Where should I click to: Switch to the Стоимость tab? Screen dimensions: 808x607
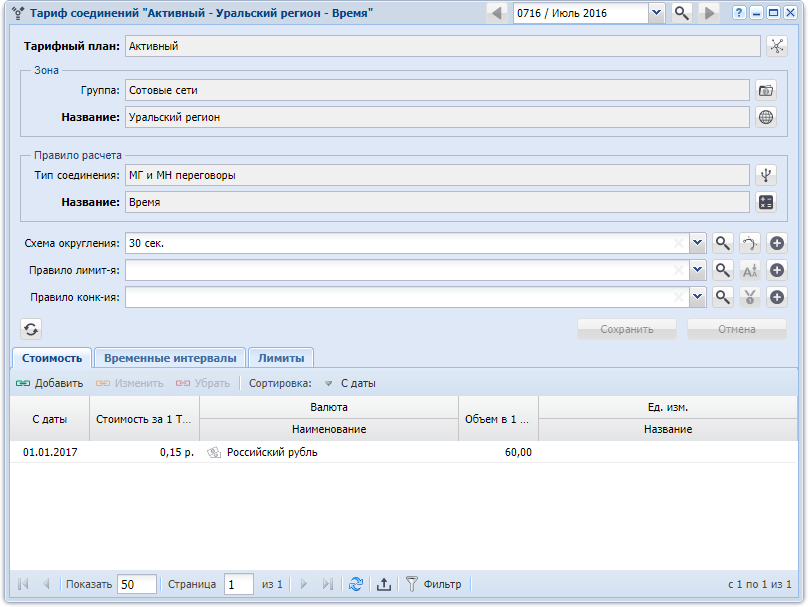[x=52, y=358]
